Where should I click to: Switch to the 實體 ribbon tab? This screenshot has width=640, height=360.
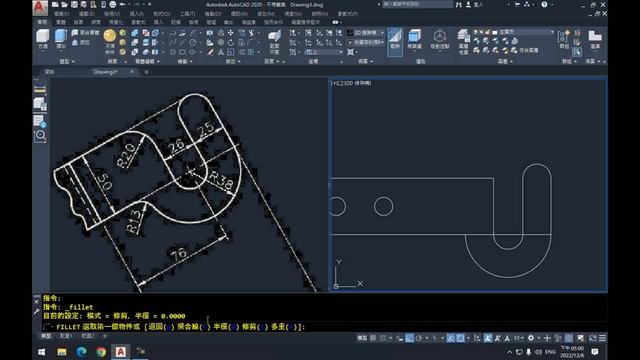[61, 22]
